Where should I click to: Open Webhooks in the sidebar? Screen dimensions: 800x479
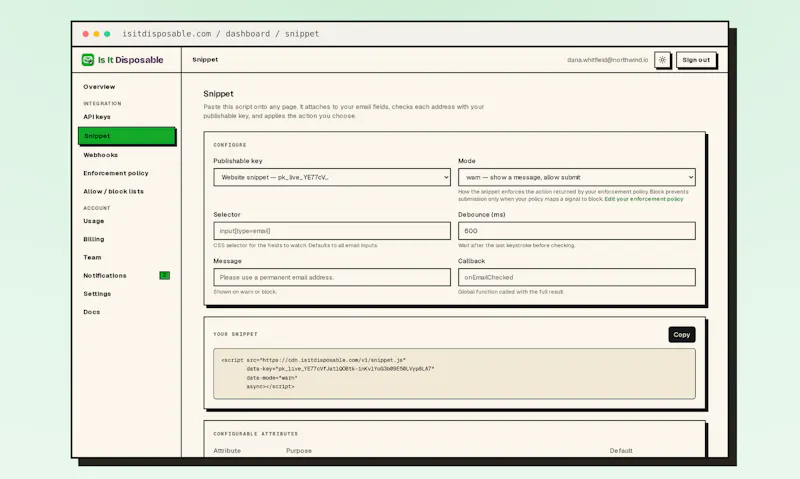click(x=101, y=155)
